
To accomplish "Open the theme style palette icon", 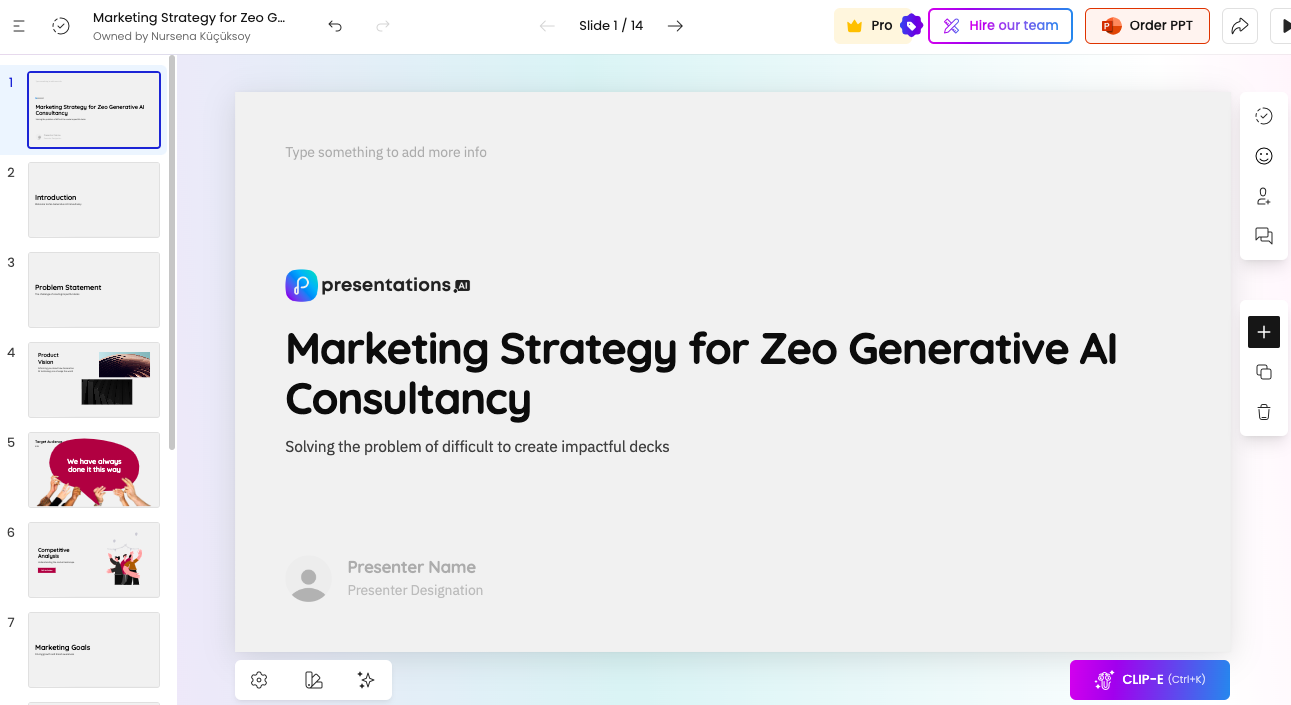I will click(313, 680).
